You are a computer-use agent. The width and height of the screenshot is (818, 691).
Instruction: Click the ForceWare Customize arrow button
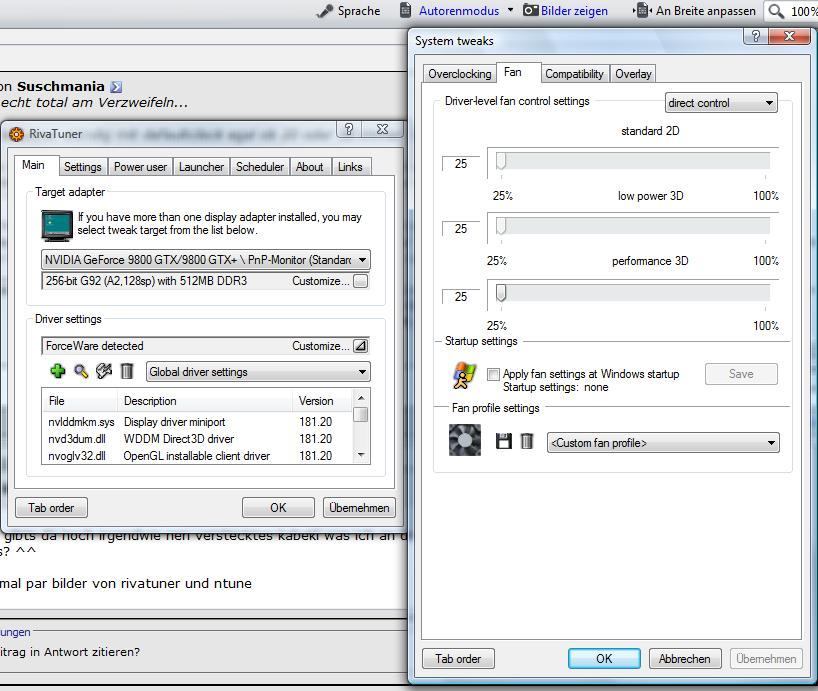360,346
